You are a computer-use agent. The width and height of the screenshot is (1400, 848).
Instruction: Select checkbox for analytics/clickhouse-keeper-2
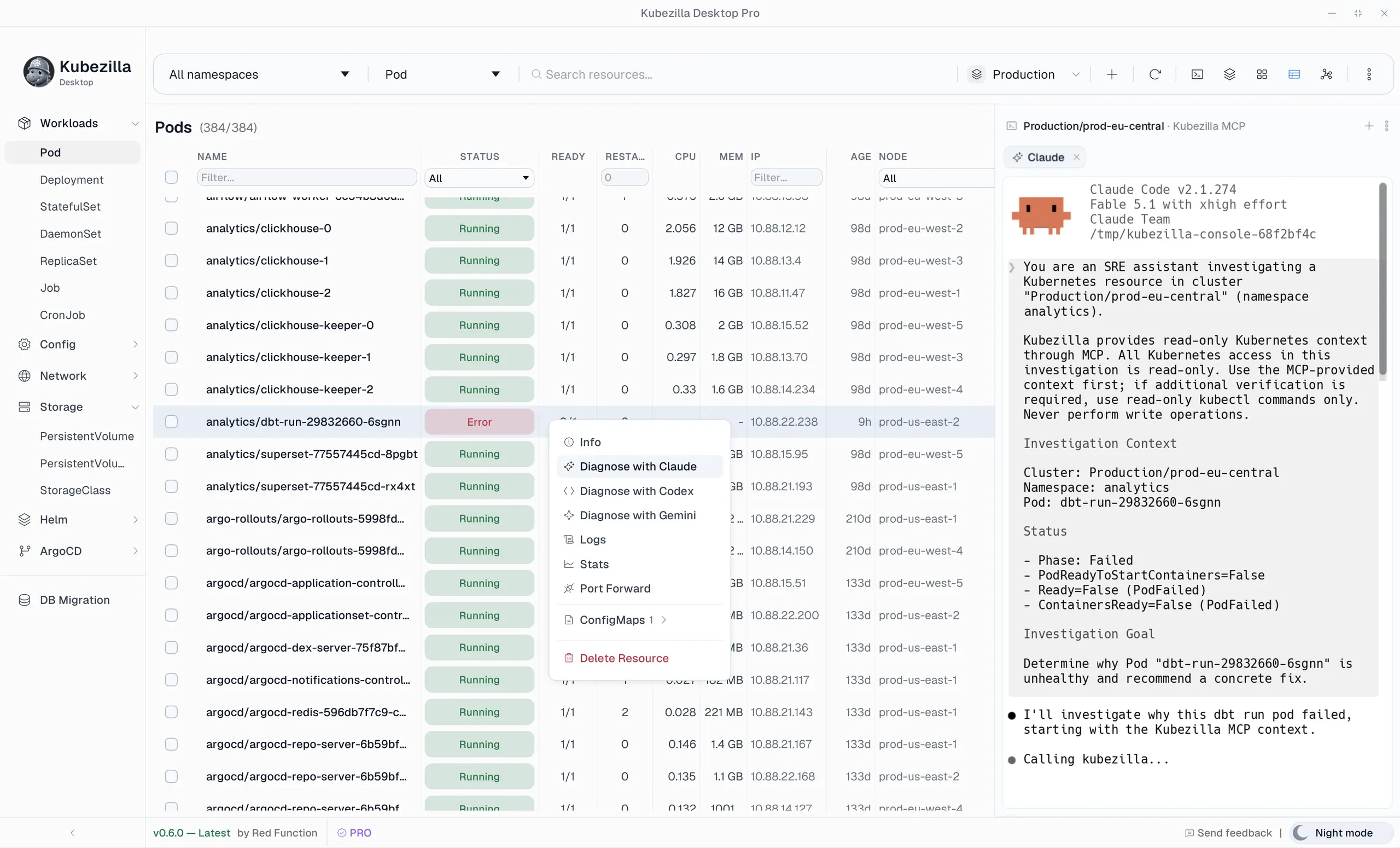point(171,390)
